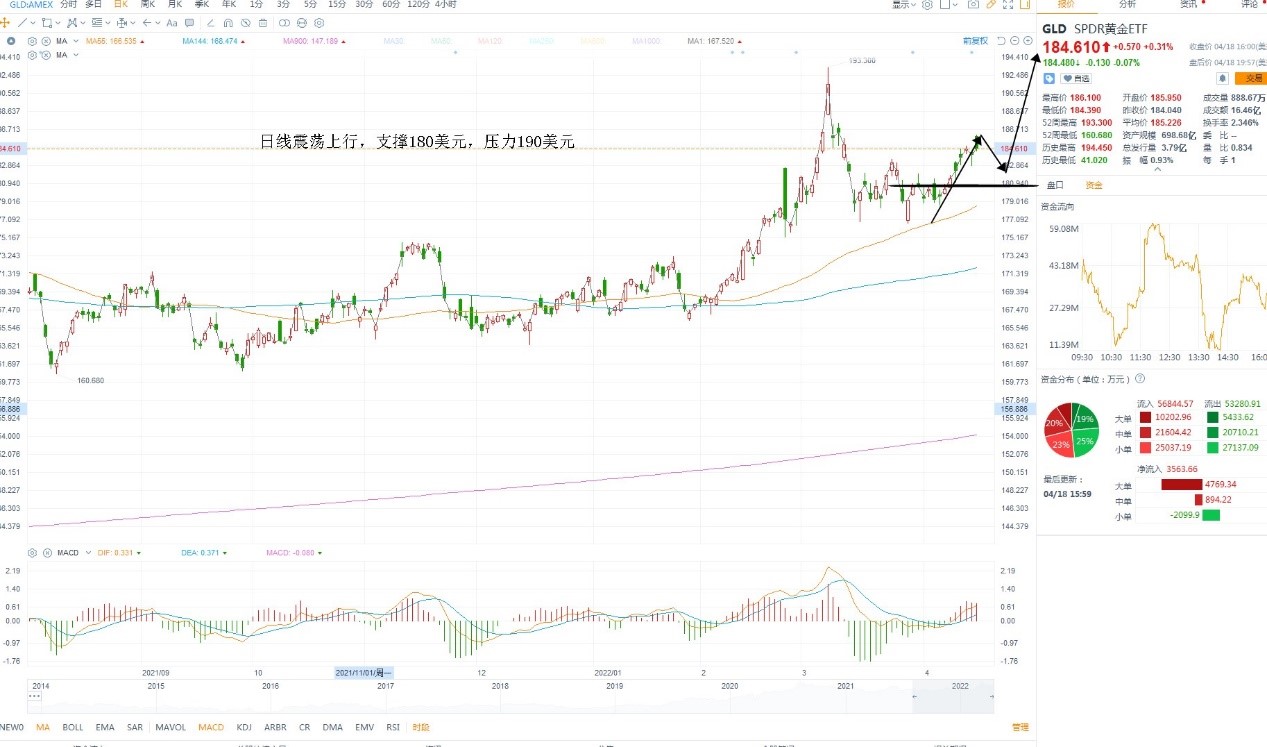
Task: Select 时段 session option
Action: 421,727
